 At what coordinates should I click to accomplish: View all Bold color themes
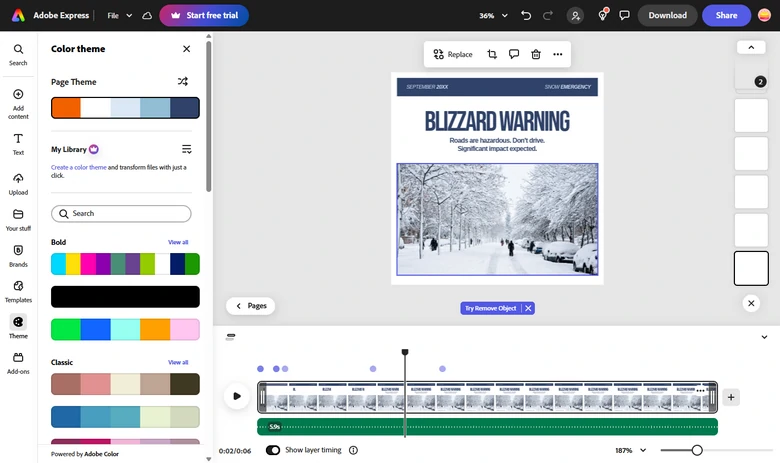click(178, 242)
